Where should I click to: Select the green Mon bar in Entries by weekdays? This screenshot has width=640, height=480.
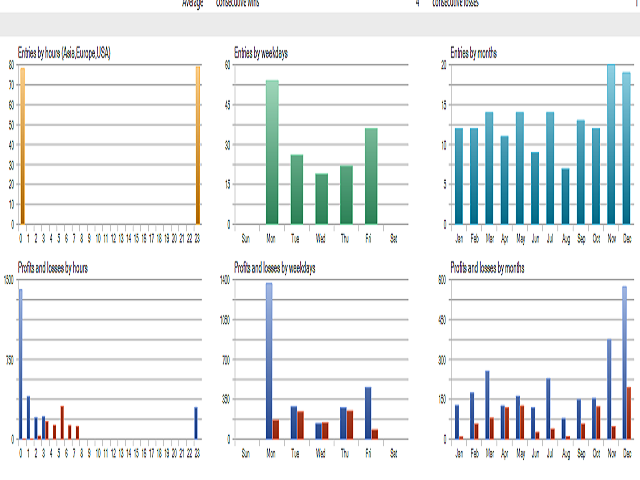[272, 152]
